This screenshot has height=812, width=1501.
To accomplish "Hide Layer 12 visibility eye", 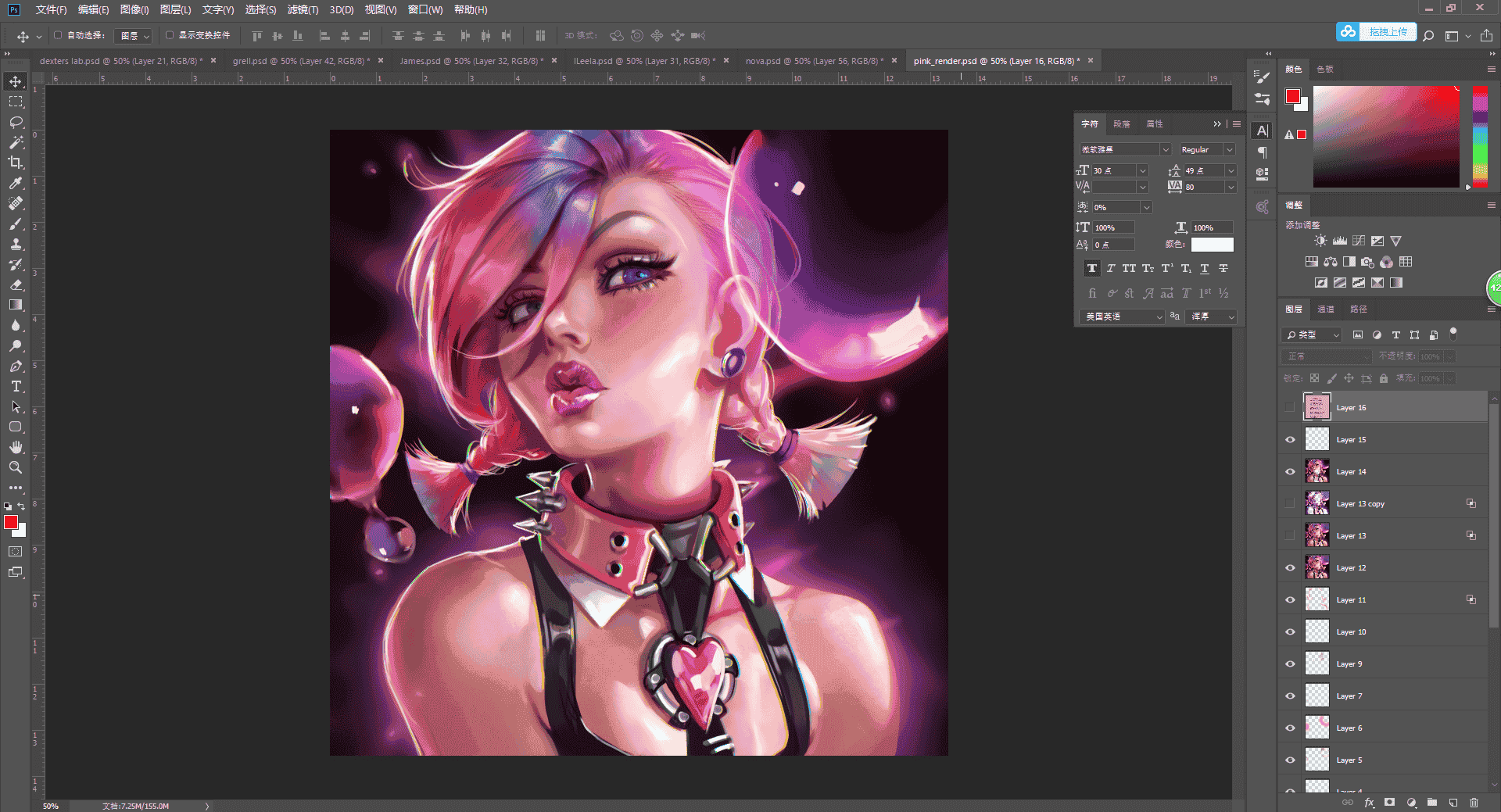I will pyautogui.click(x=1290, y=568).
